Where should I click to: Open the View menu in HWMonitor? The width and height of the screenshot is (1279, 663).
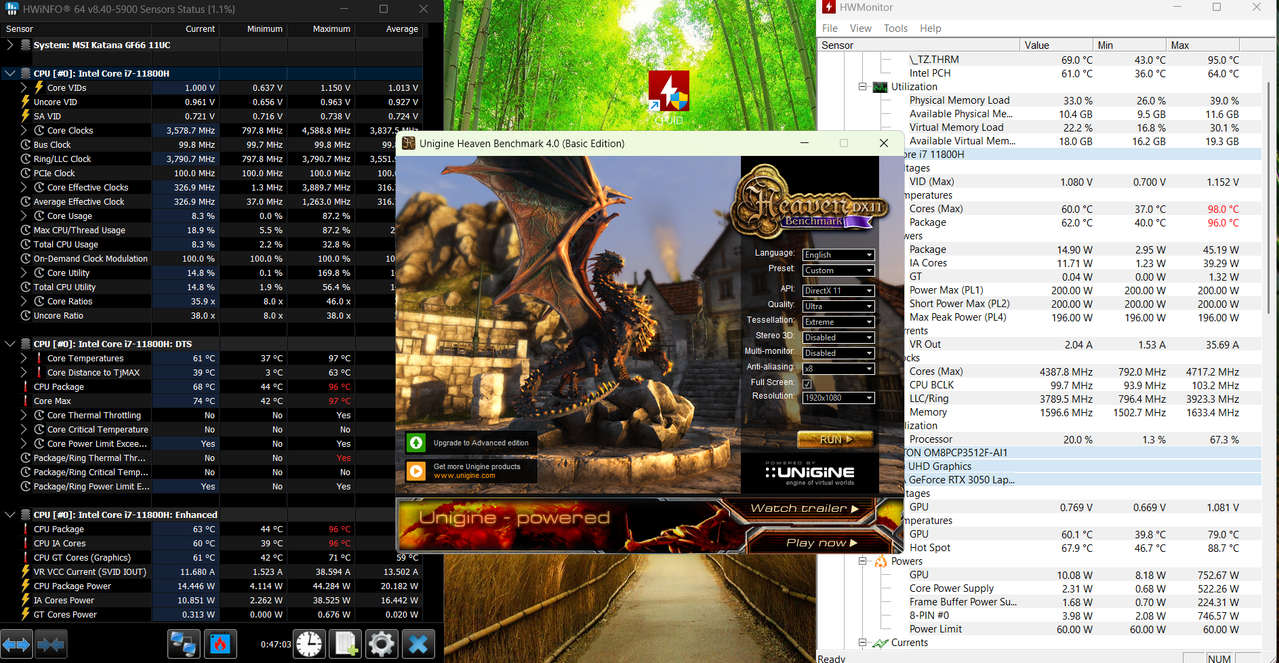coord(861,28)
